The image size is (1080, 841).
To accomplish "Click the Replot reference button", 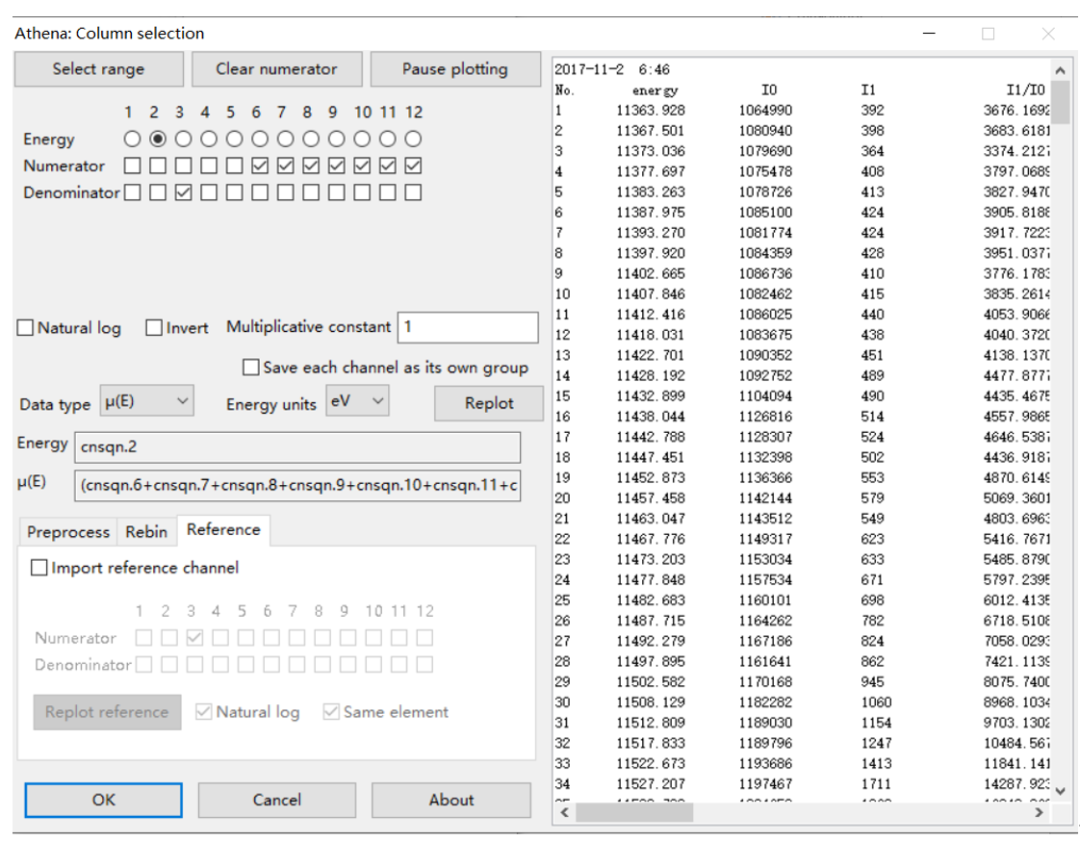I will (x=106, y=712).
